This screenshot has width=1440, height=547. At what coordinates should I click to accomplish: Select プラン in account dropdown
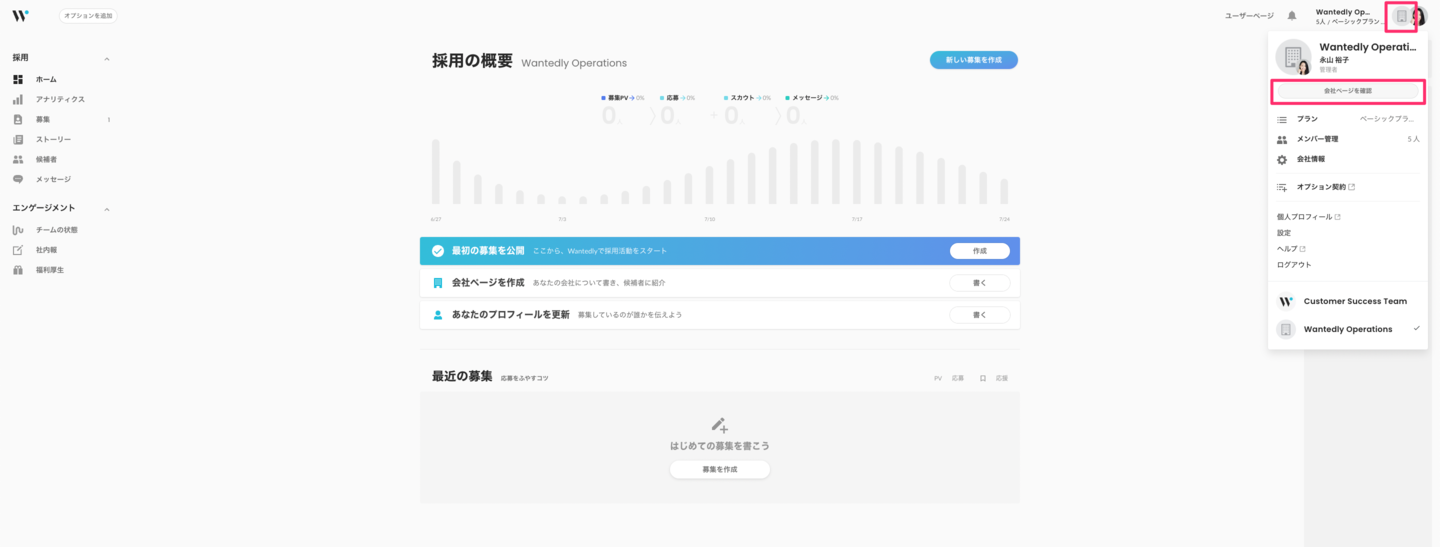point(1348,119)
